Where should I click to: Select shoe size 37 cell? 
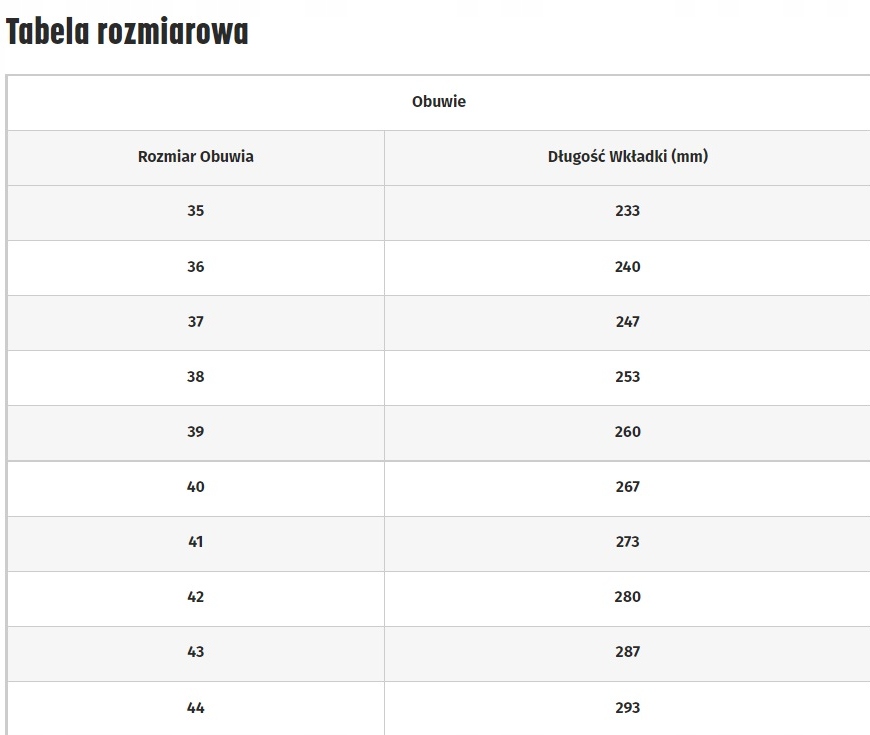coord(196,322)
